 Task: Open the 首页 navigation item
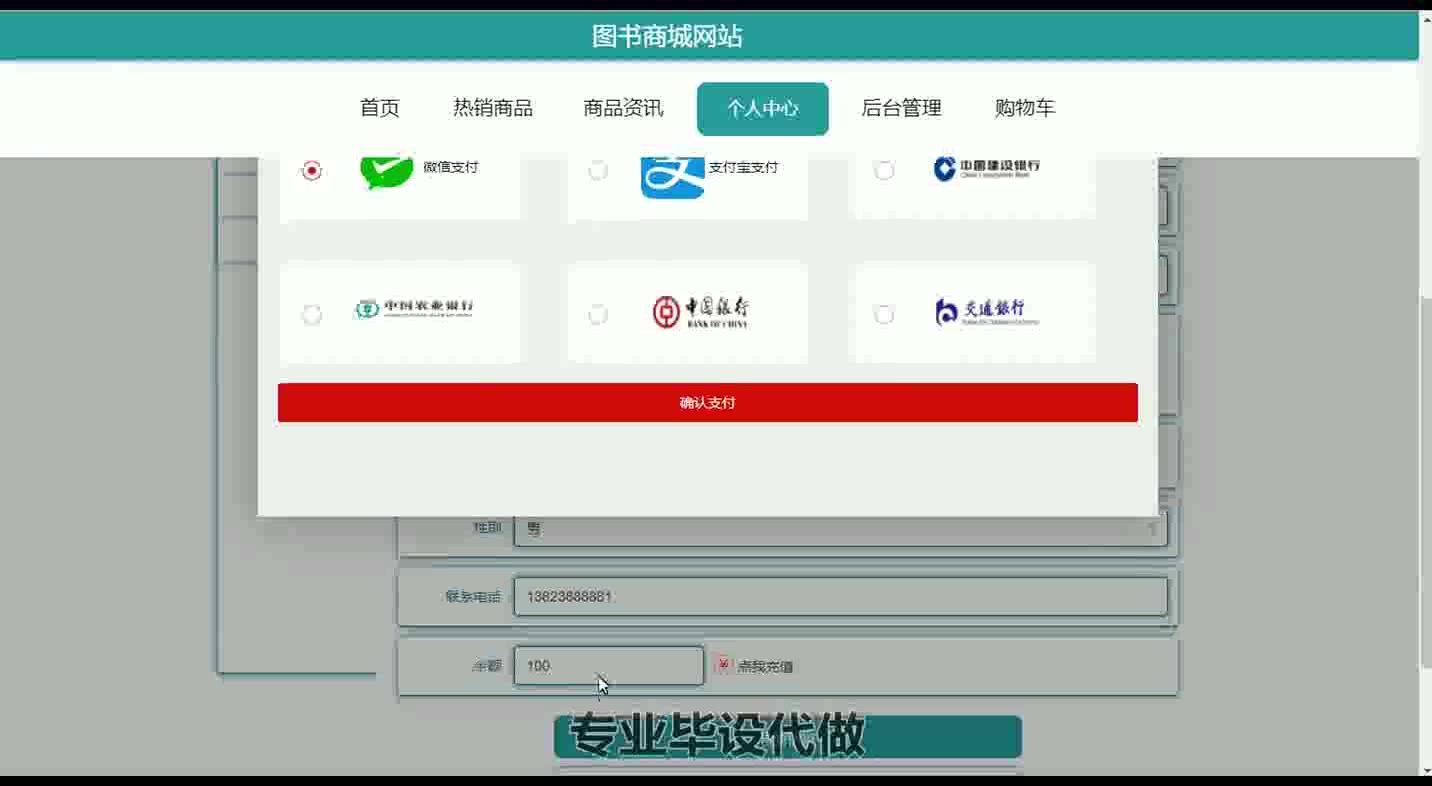[380, 108]
